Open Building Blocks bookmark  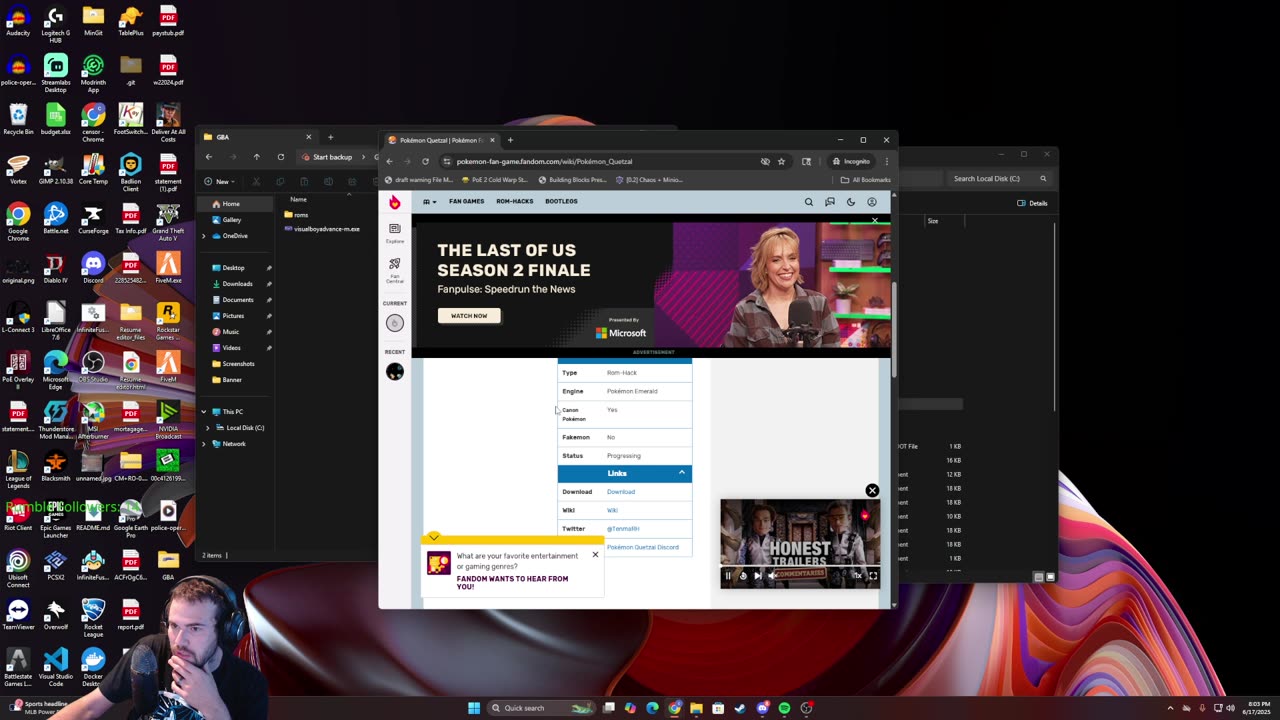coord(572,180)
